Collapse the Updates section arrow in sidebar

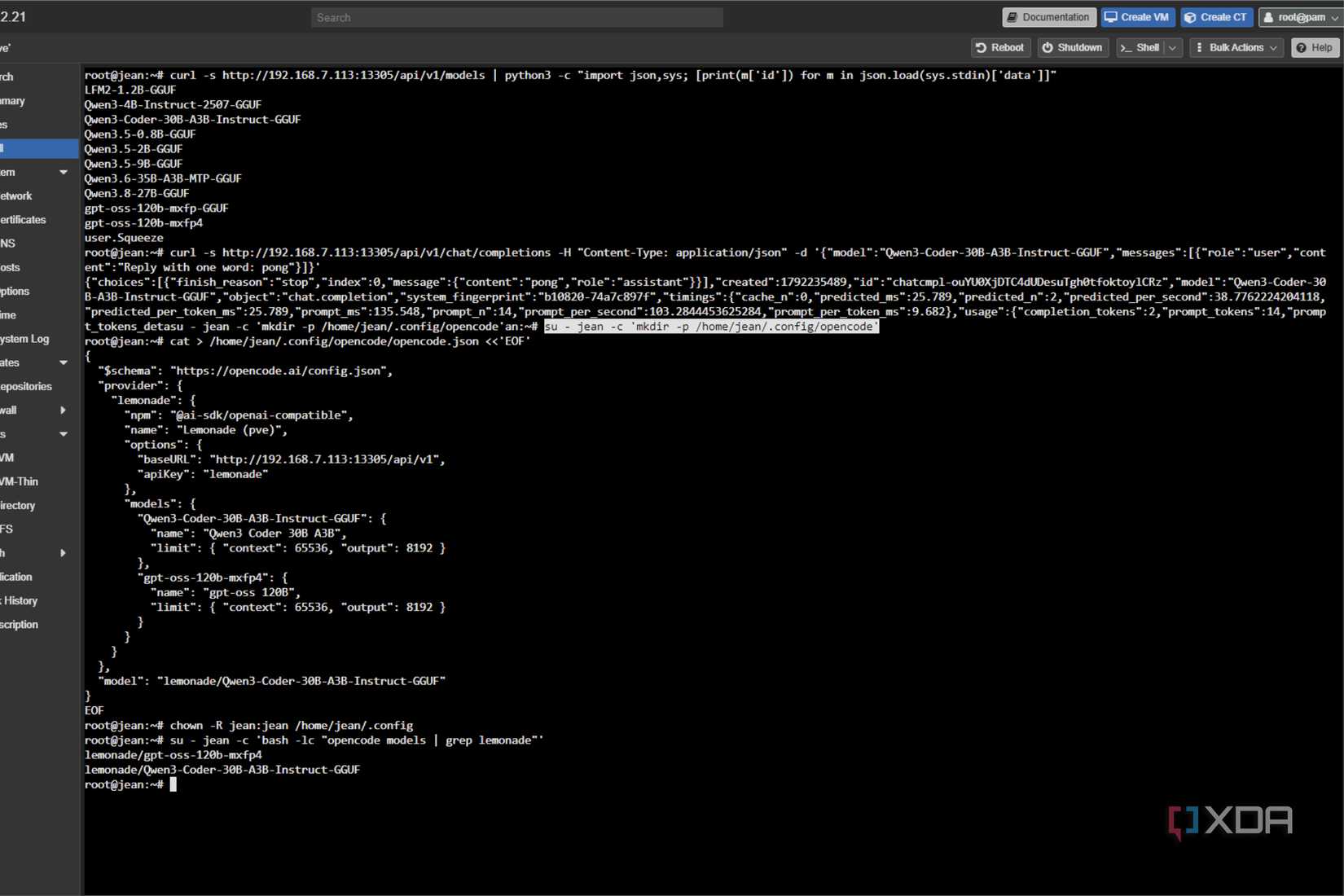point(64,362)
